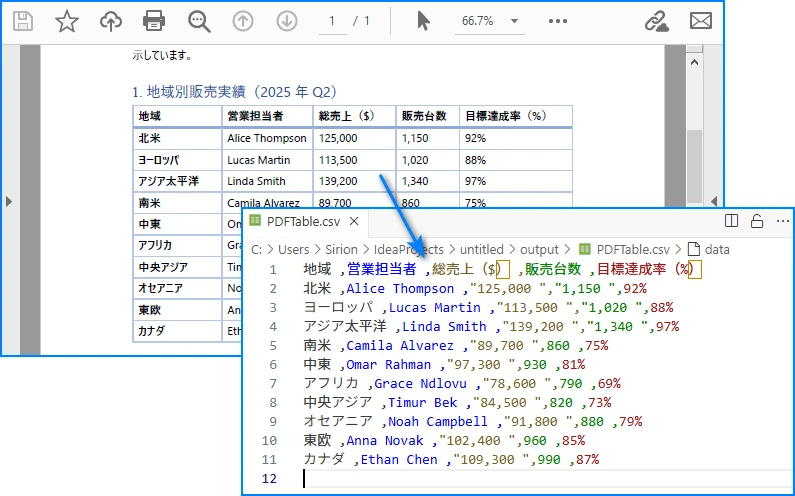Click 'Anna Novak' in CSV line 10
795x496 pixels.
(385, 441)
